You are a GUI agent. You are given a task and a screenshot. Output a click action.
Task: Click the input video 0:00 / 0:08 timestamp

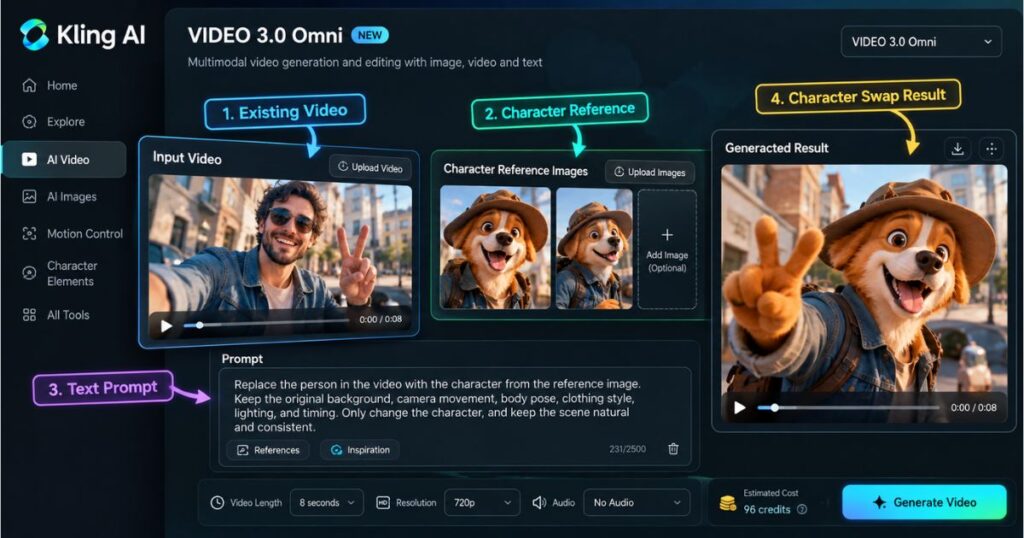(x=381, y=319)
